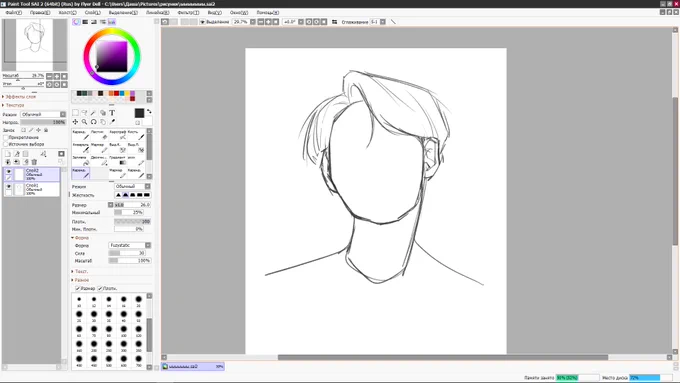680x383 pixels.
Task: Select the Move tool with cross arrows
Action: (x=75, y=122)
